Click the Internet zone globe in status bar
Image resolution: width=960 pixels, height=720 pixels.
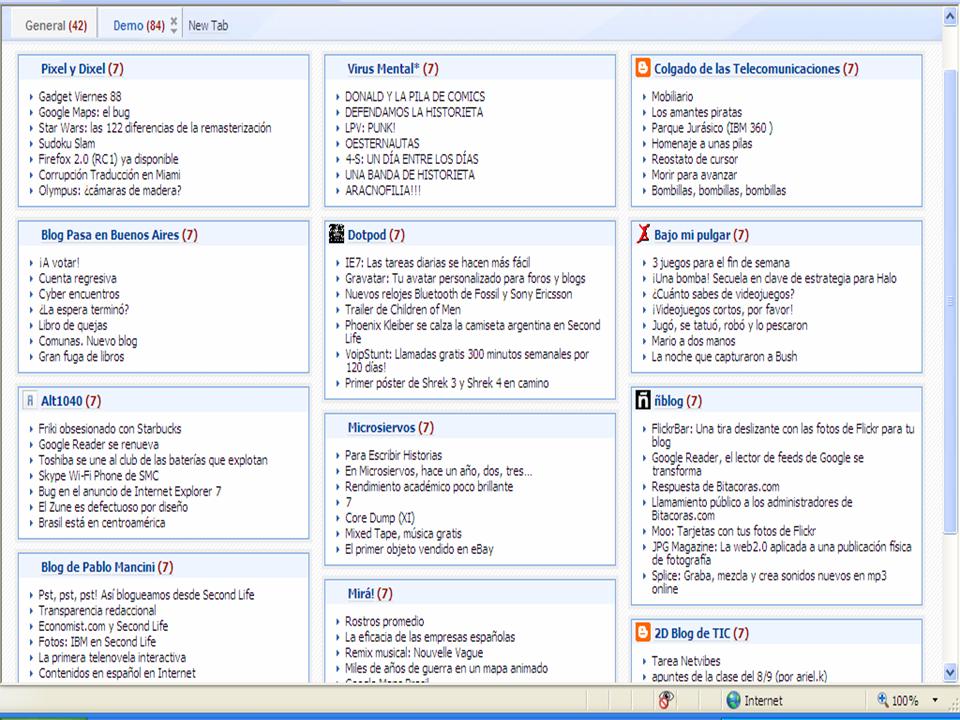point(733,700)
